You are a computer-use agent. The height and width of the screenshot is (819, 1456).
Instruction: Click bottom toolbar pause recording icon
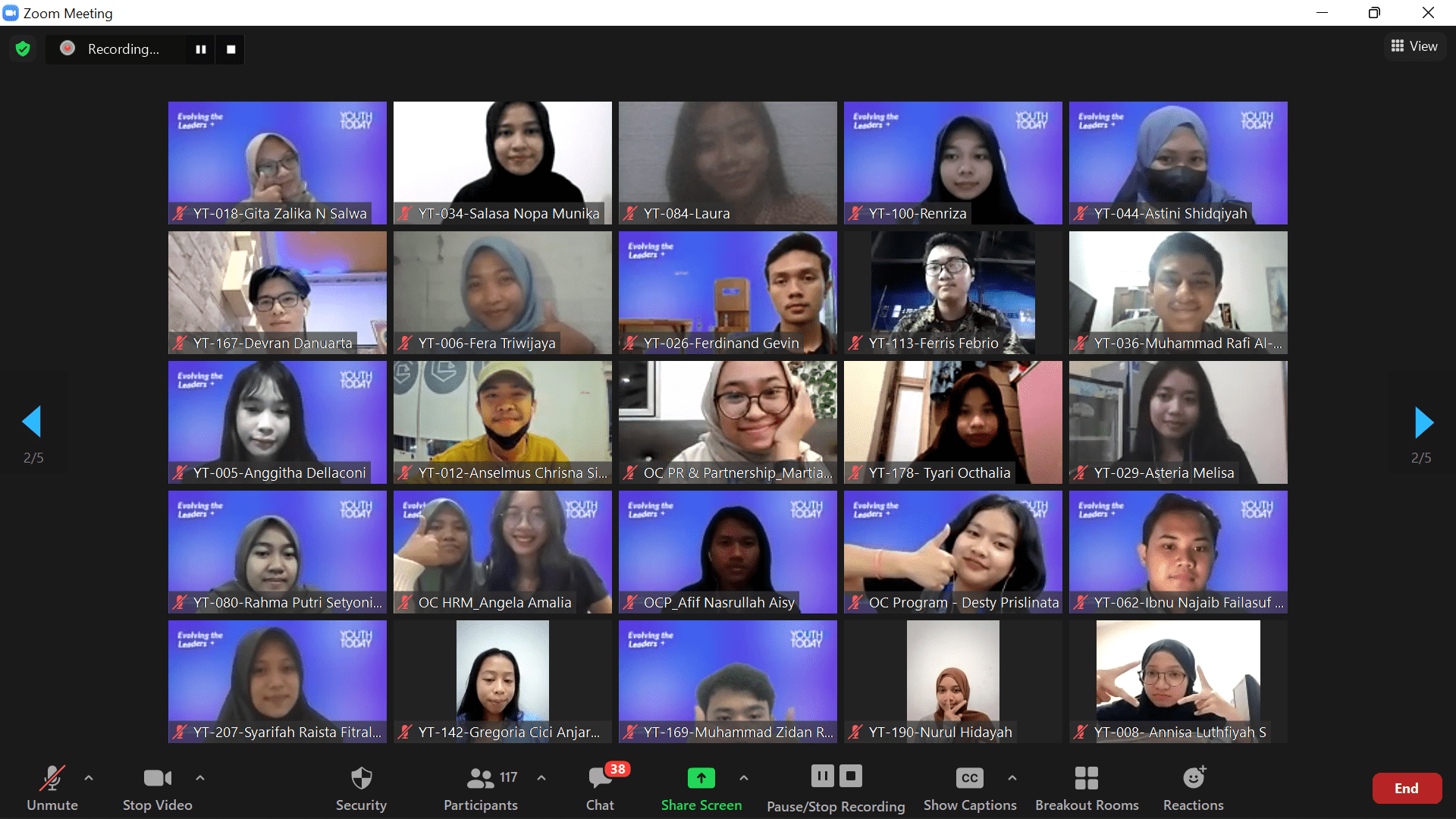[x=822, y=776]
